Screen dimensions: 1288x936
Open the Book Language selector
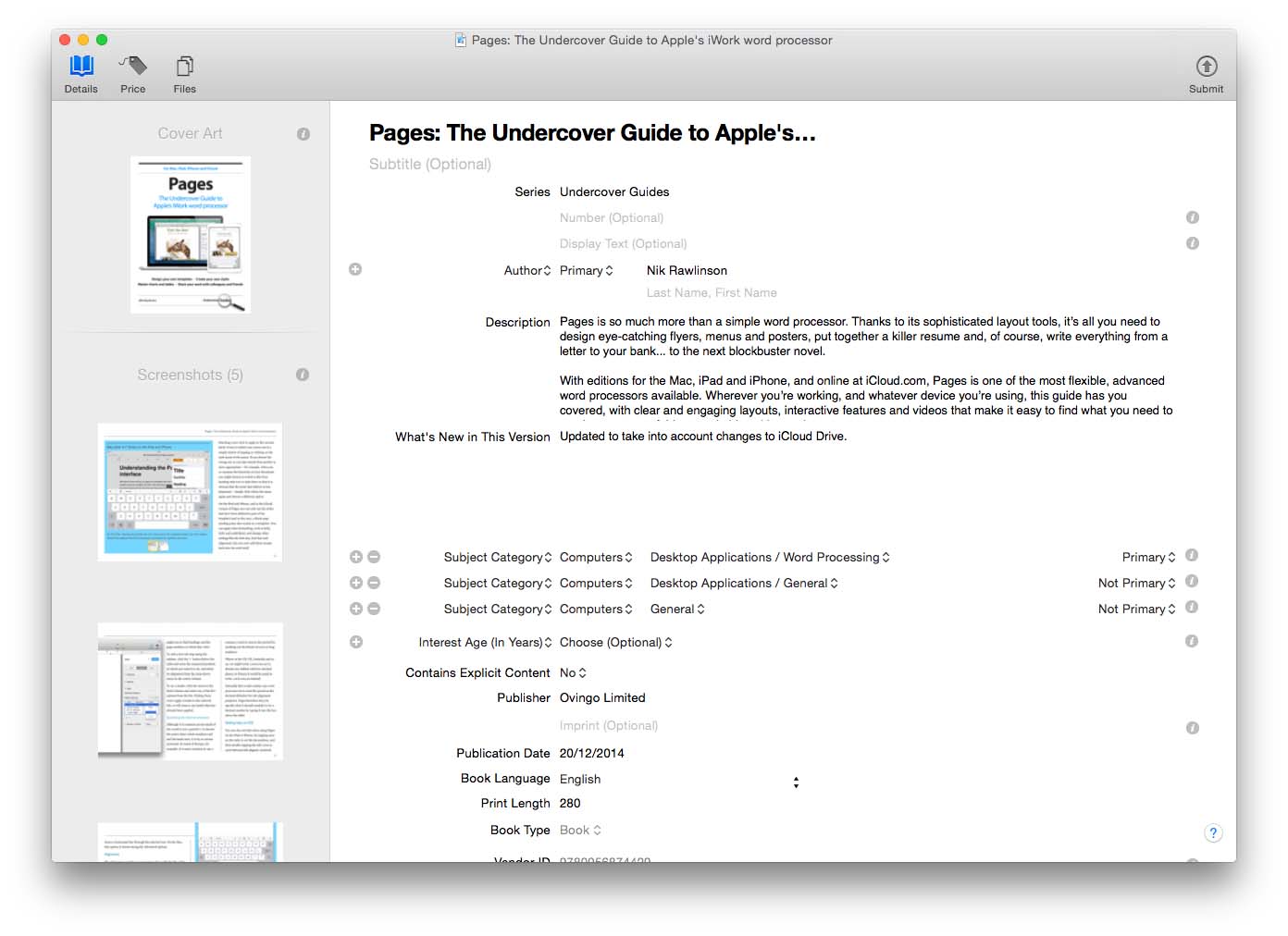(680, 780)
